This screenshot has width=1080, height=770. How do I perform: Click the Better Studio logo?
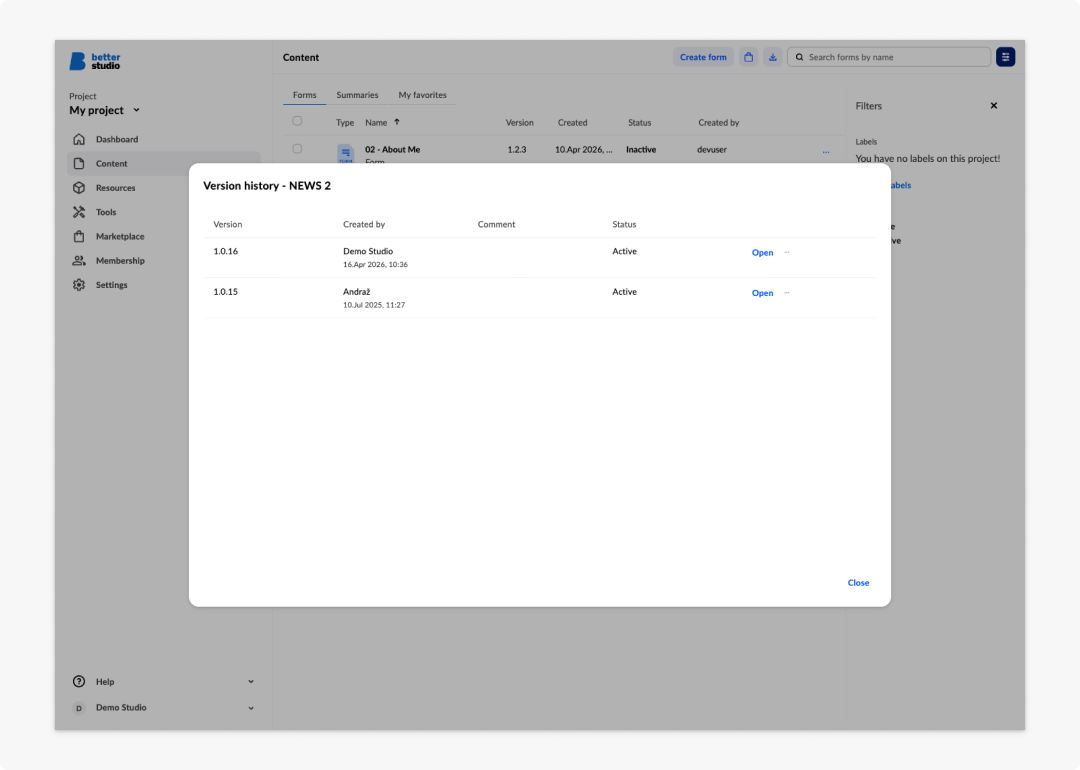pos(95,61)
